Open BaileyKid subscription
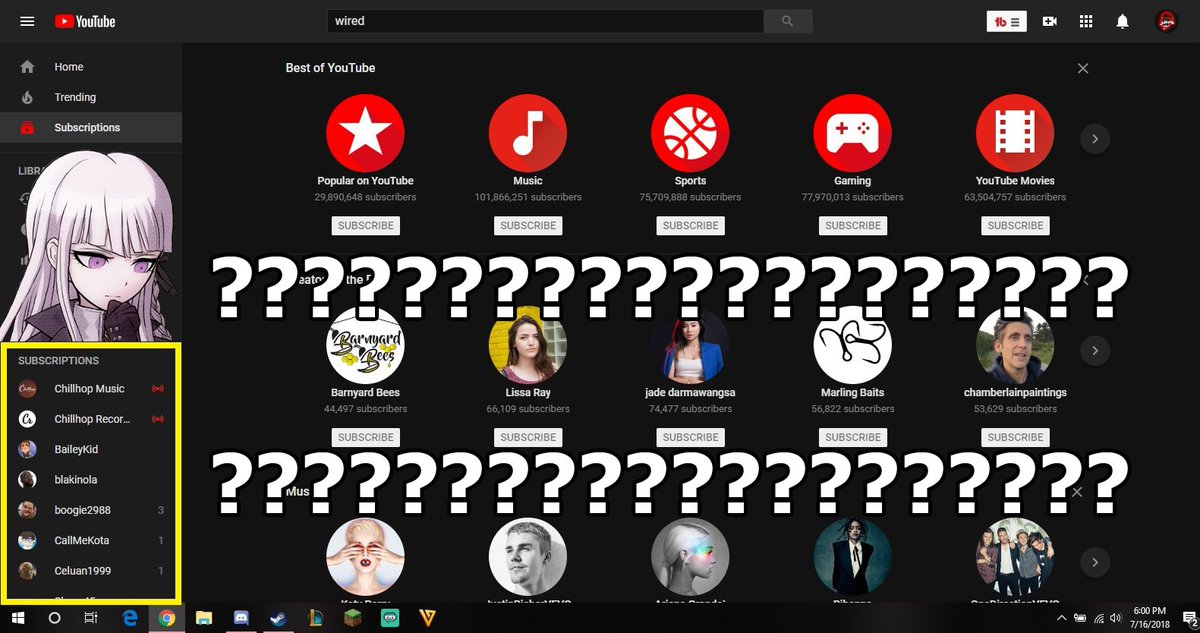The width and height of the screenshot is (1200, 633). 91,449
